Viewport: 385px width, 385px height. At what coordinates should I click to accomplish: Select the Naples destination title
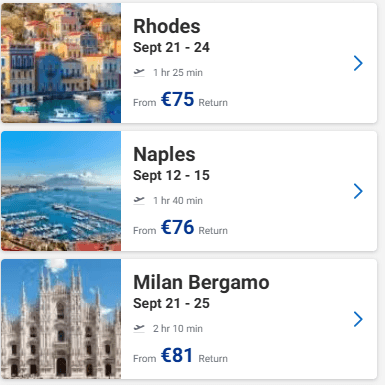(164, 155)
